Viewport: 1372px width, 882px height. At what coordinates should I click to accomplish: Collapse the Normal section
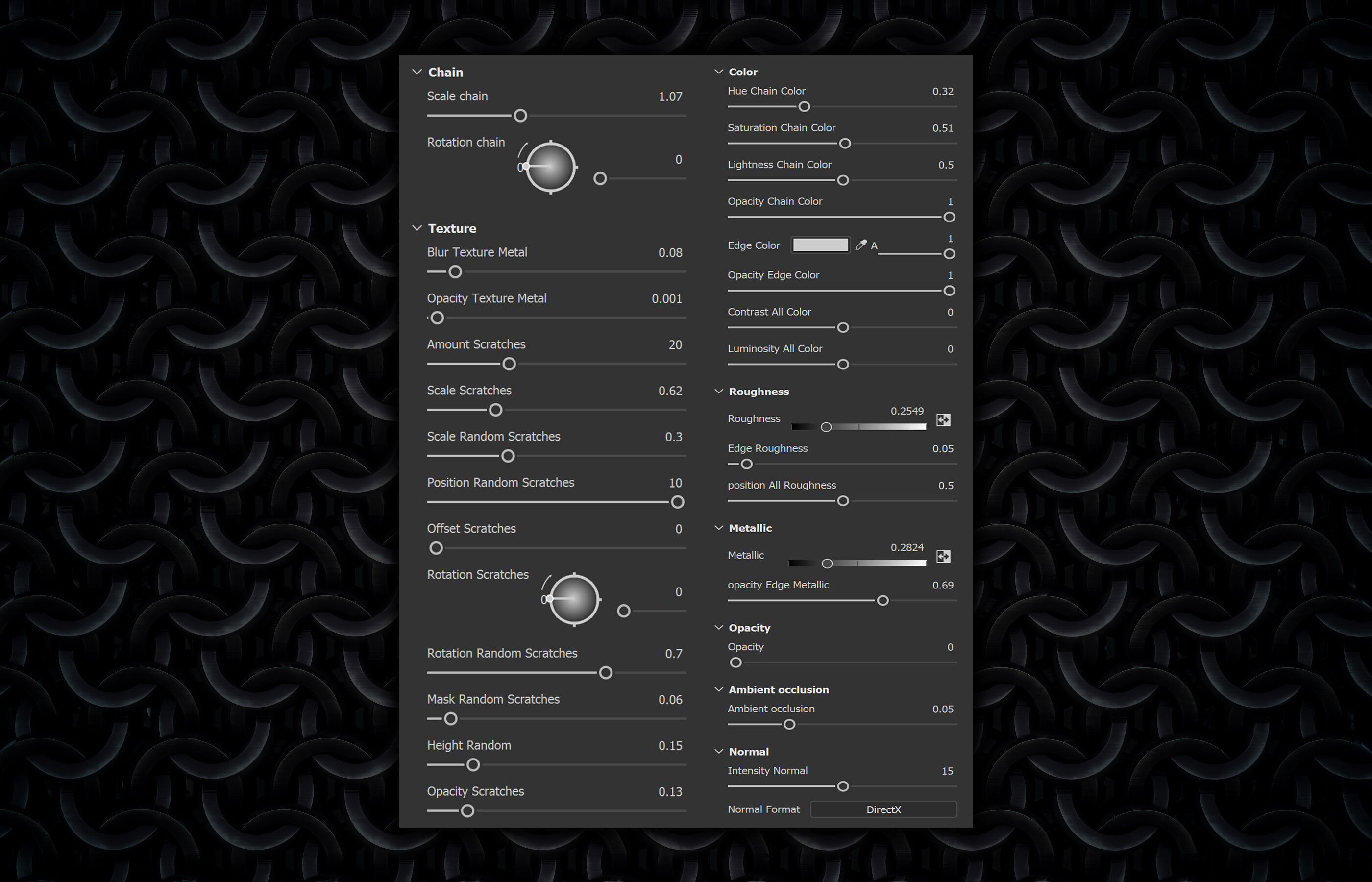point(719,751)
